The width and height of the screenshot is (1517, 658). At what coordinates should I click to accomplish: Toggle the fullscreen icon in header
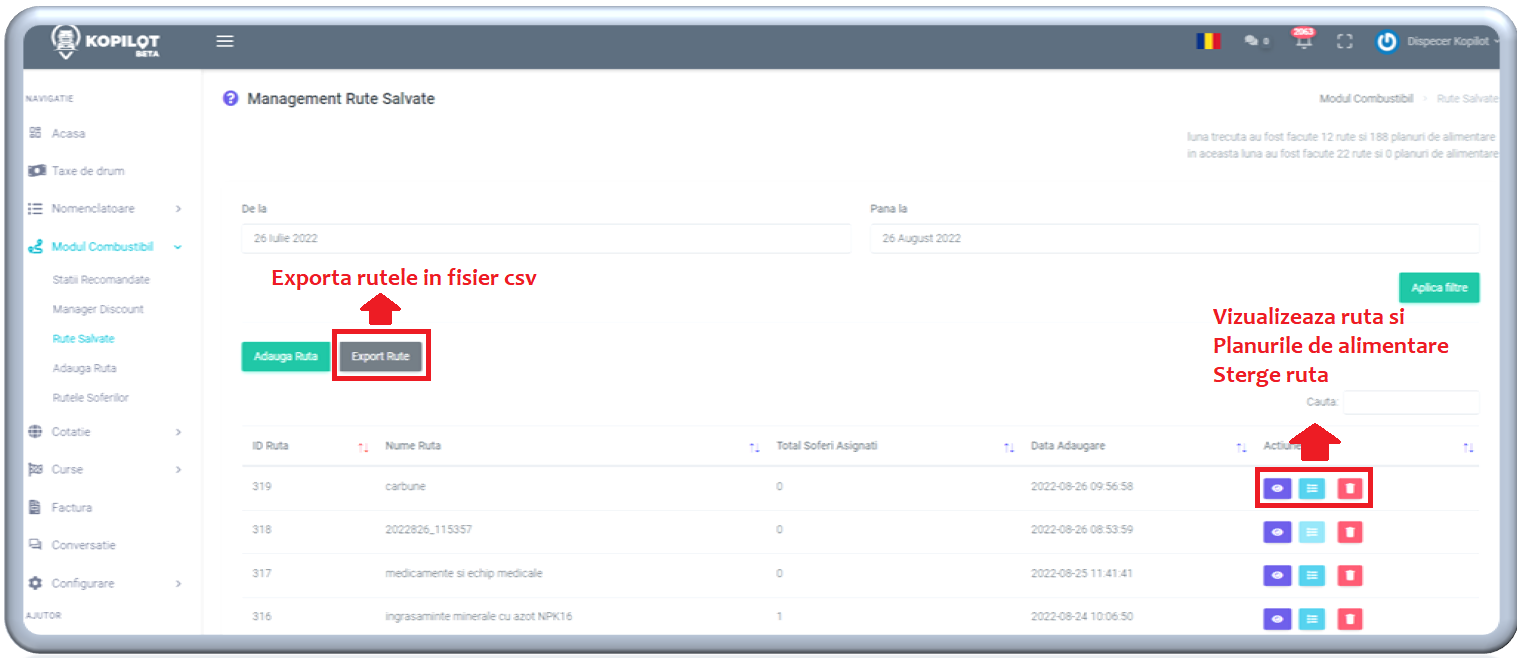(x=1344, y=42)
